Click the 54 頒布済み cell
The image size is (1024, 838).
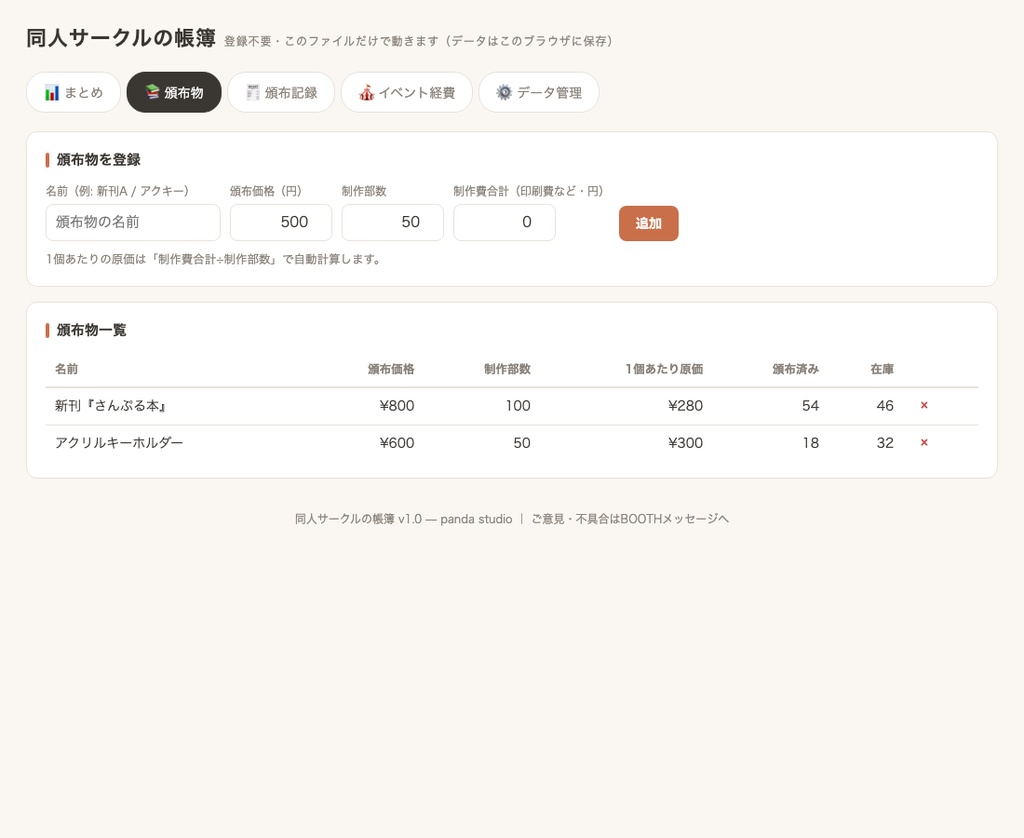point(810,406)
